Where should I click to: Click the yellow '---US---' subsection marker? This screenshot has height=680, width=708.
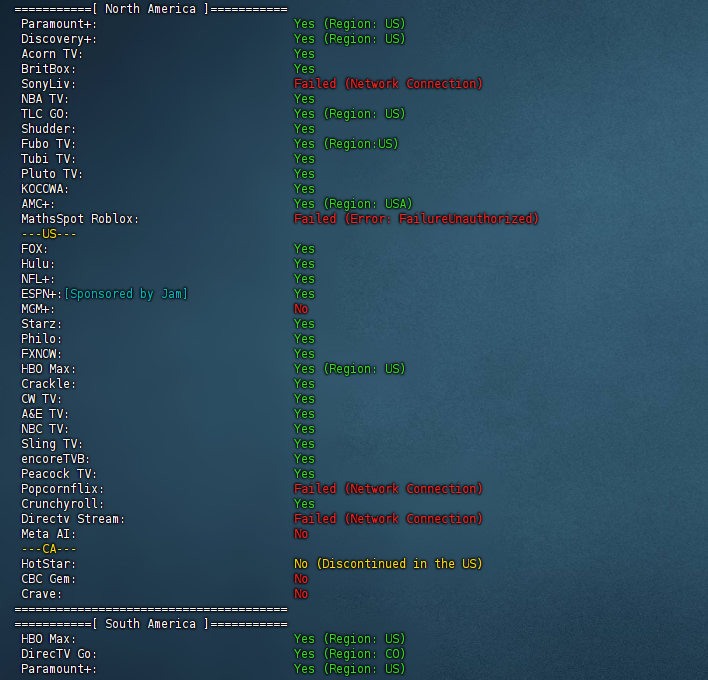click(x=49, y=234)
